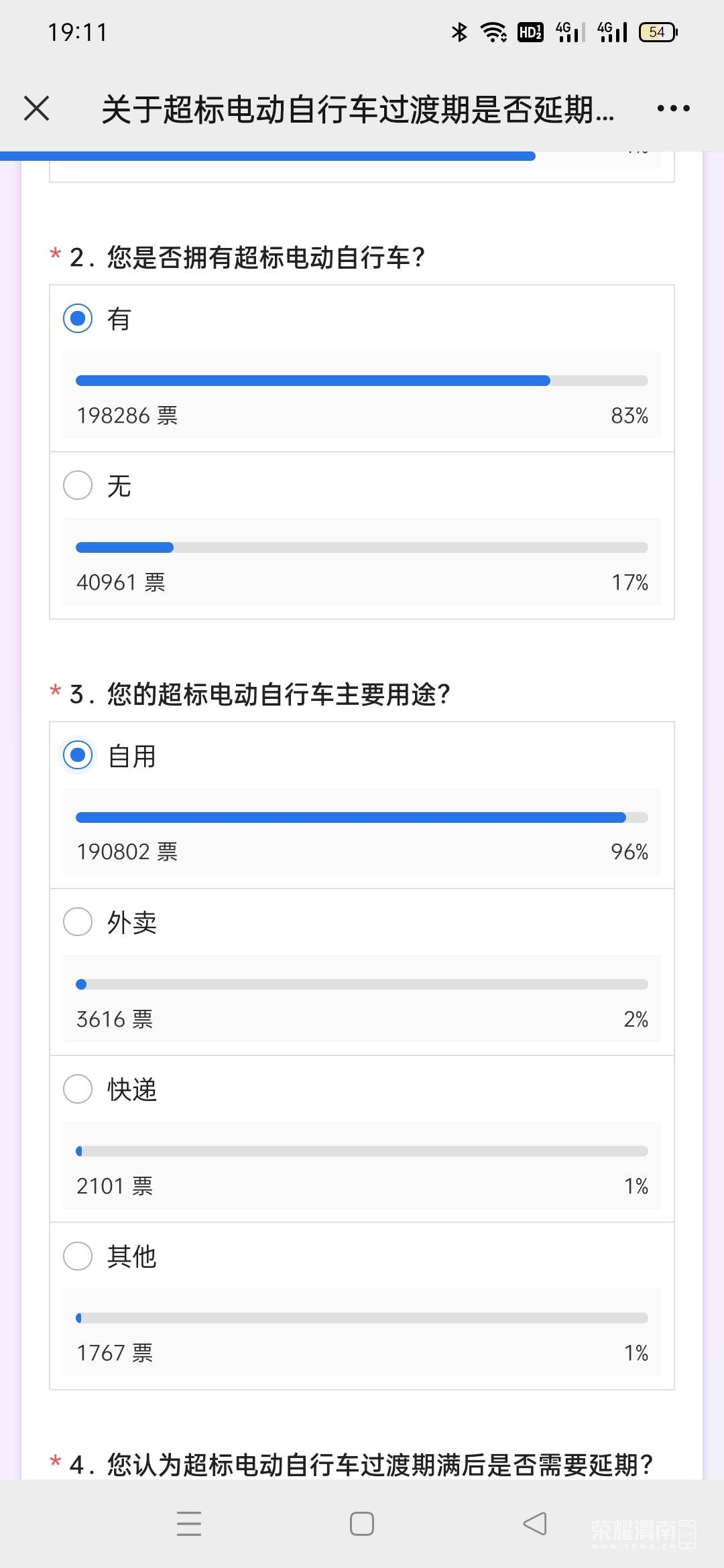Image resolution: width=724 pixels, height=1568 pixels.
Task: Select the 无 radio button
Action: [78, 485]
